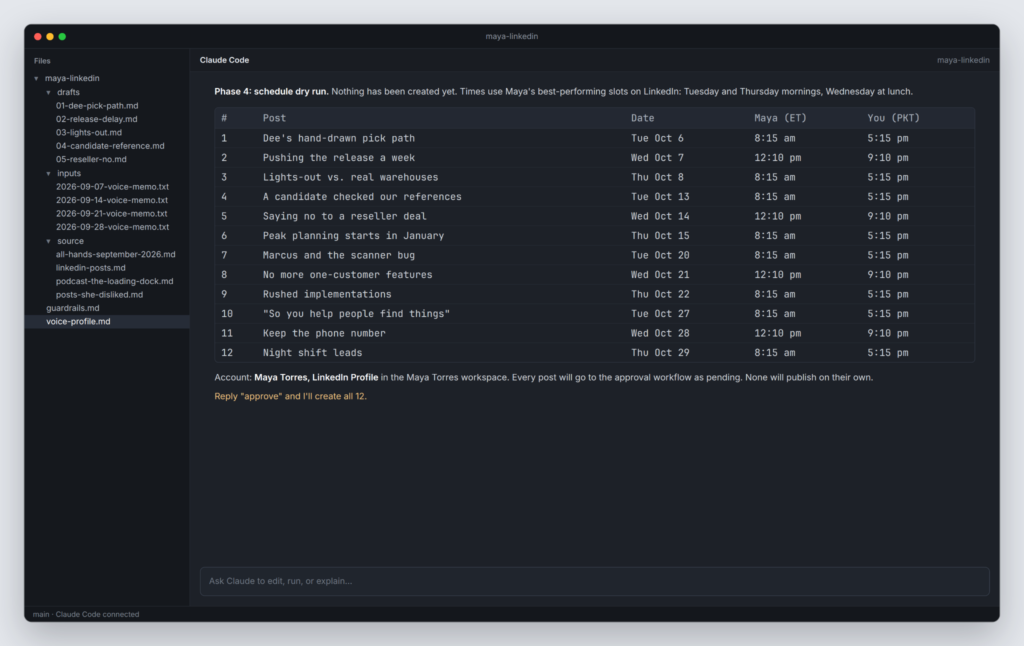Click "Maya Torres, LinkedIn Profile" text
Viewport: 1024px width, 646px height.
tap(316, 378)
